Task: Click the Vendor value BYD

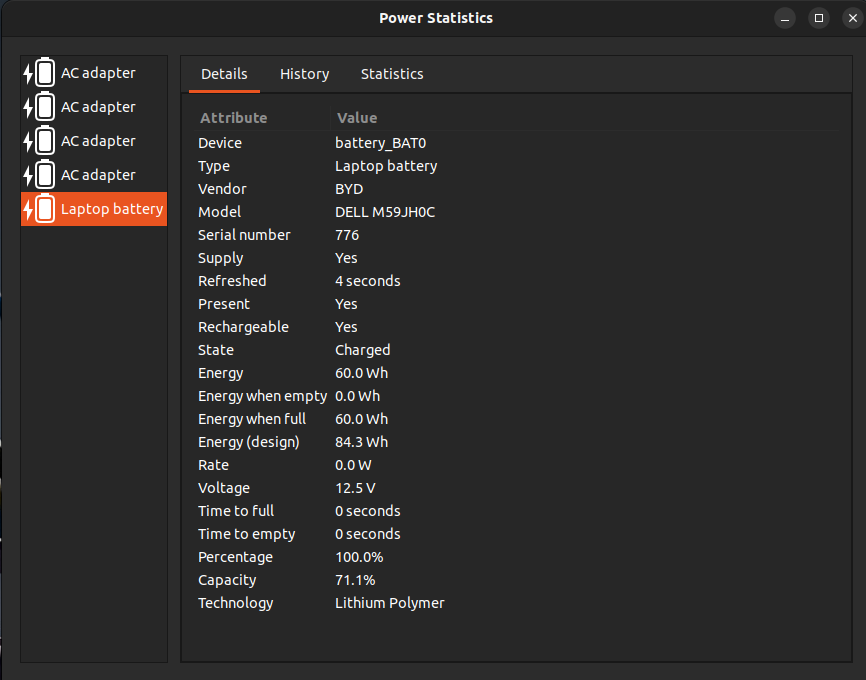Action: 349,188
